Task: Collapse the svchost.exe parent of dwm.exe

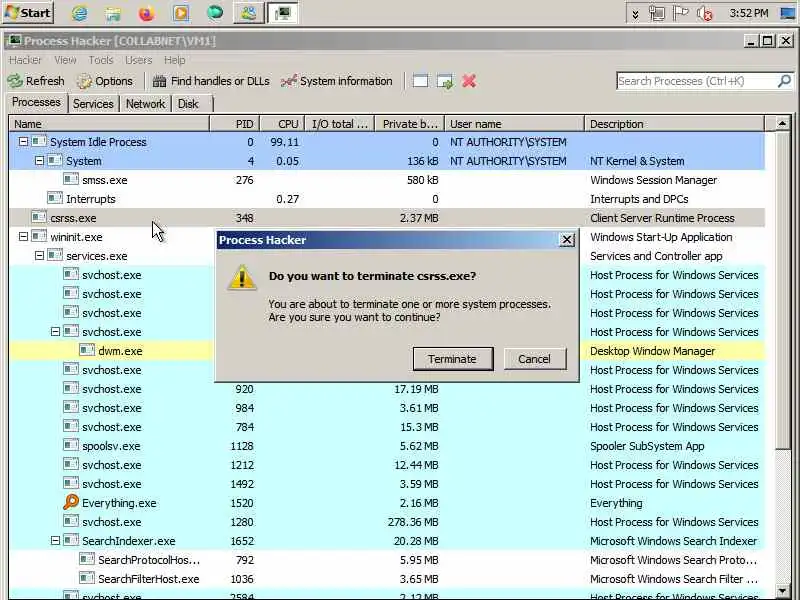Action: point(55,332)
